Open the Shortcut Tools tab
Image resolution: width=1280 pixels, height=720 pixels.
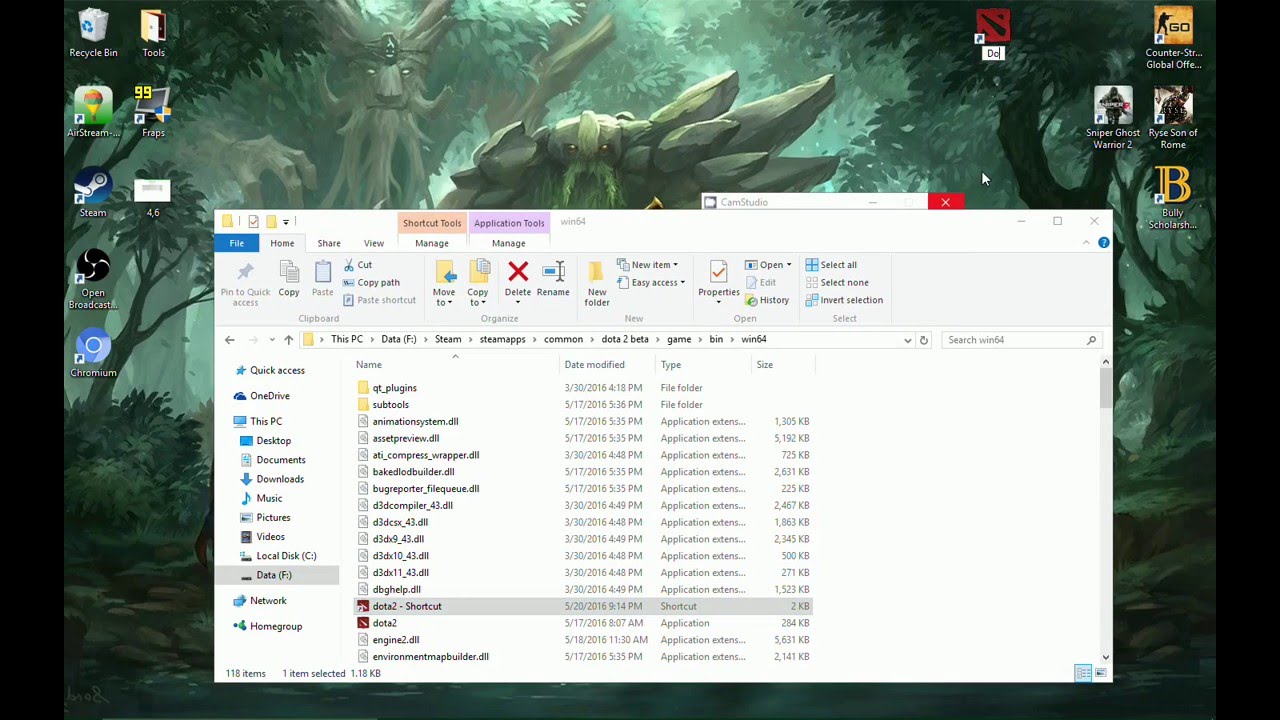[432, 223]
